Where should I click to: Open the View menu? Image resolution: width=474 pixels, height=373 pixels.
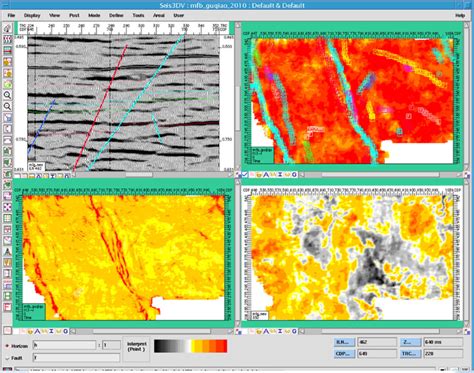pos(54,15)
